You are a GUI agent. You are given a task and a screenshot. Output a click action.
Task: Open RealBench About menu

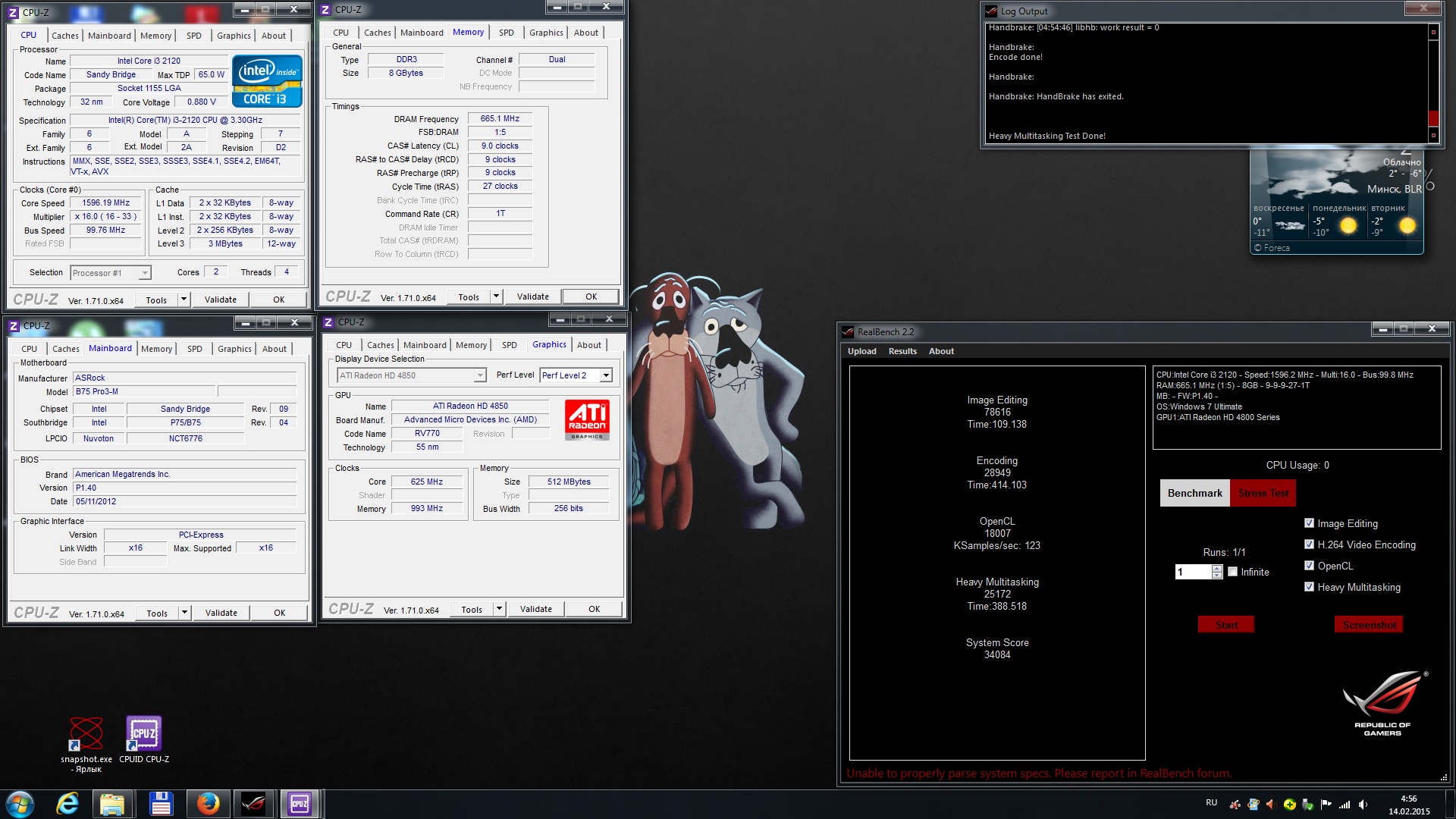[x=941, y=351]
